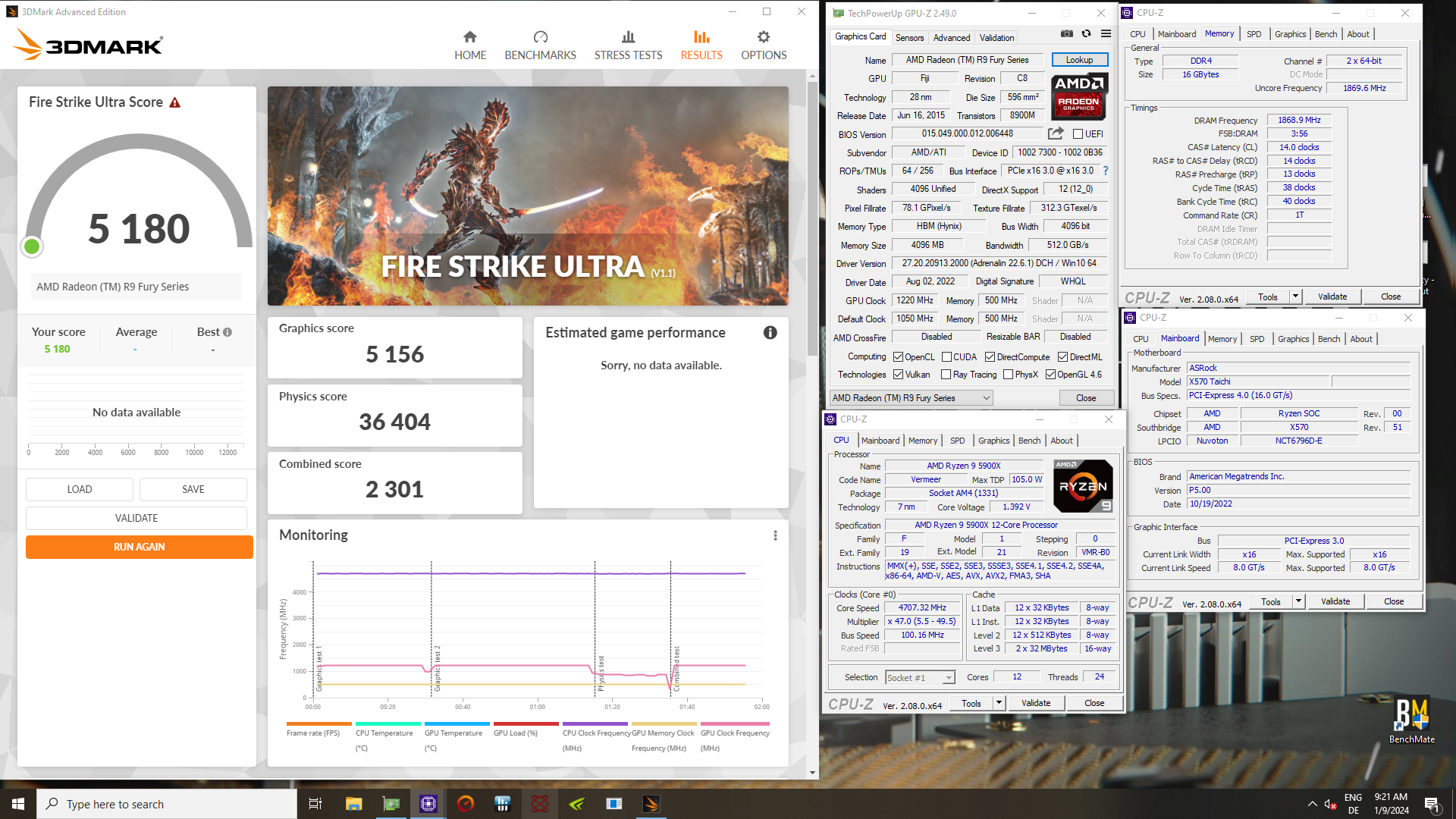
Task: Click the RUN AGAIN button
Action: coord(140,547)
